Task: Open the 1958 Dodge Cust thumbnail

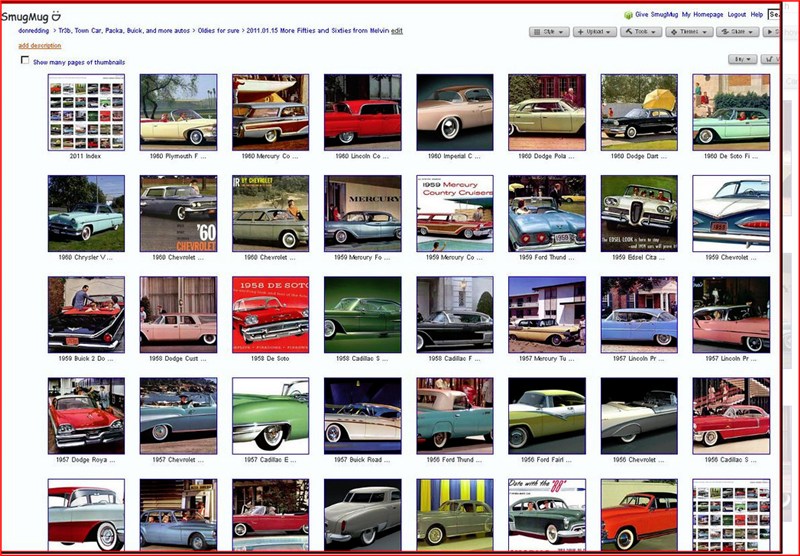Action: [179, 314]
